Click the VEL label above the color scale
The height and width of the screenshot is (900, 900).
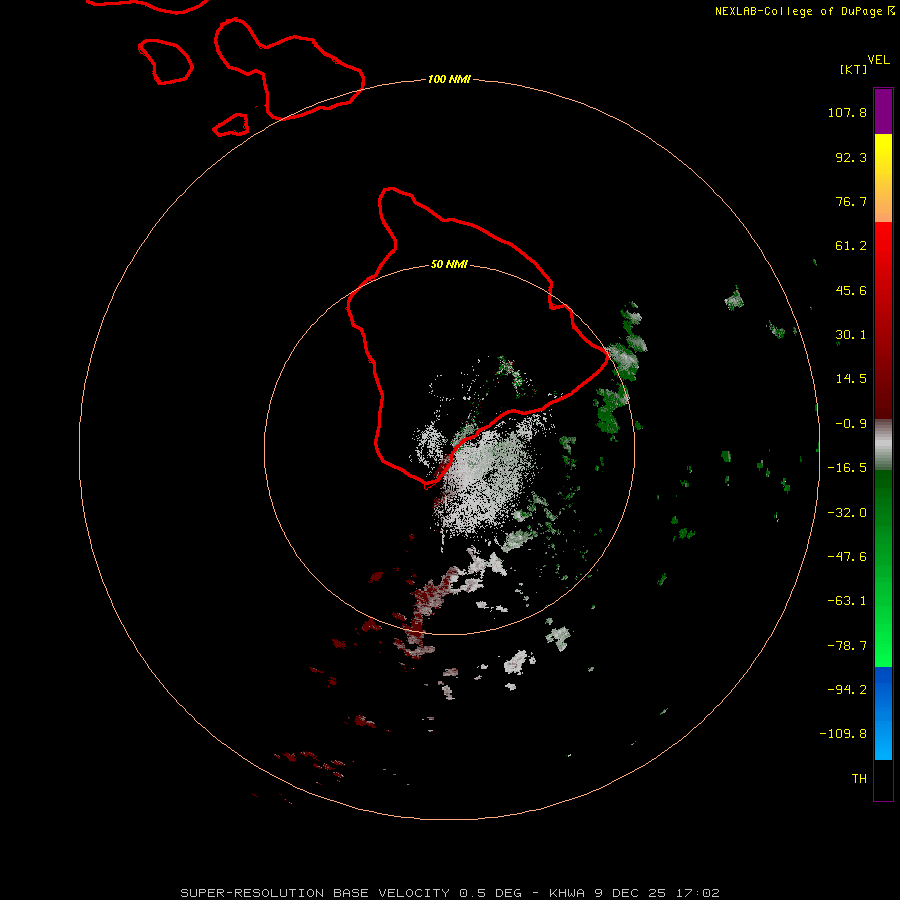(x=879, y=60)
